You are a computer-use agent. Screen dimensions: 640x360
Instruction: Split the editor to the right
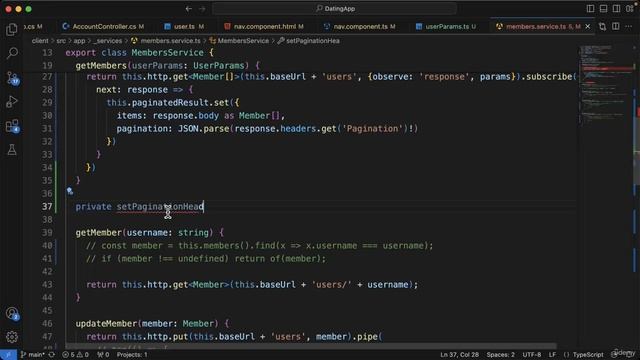616,27
